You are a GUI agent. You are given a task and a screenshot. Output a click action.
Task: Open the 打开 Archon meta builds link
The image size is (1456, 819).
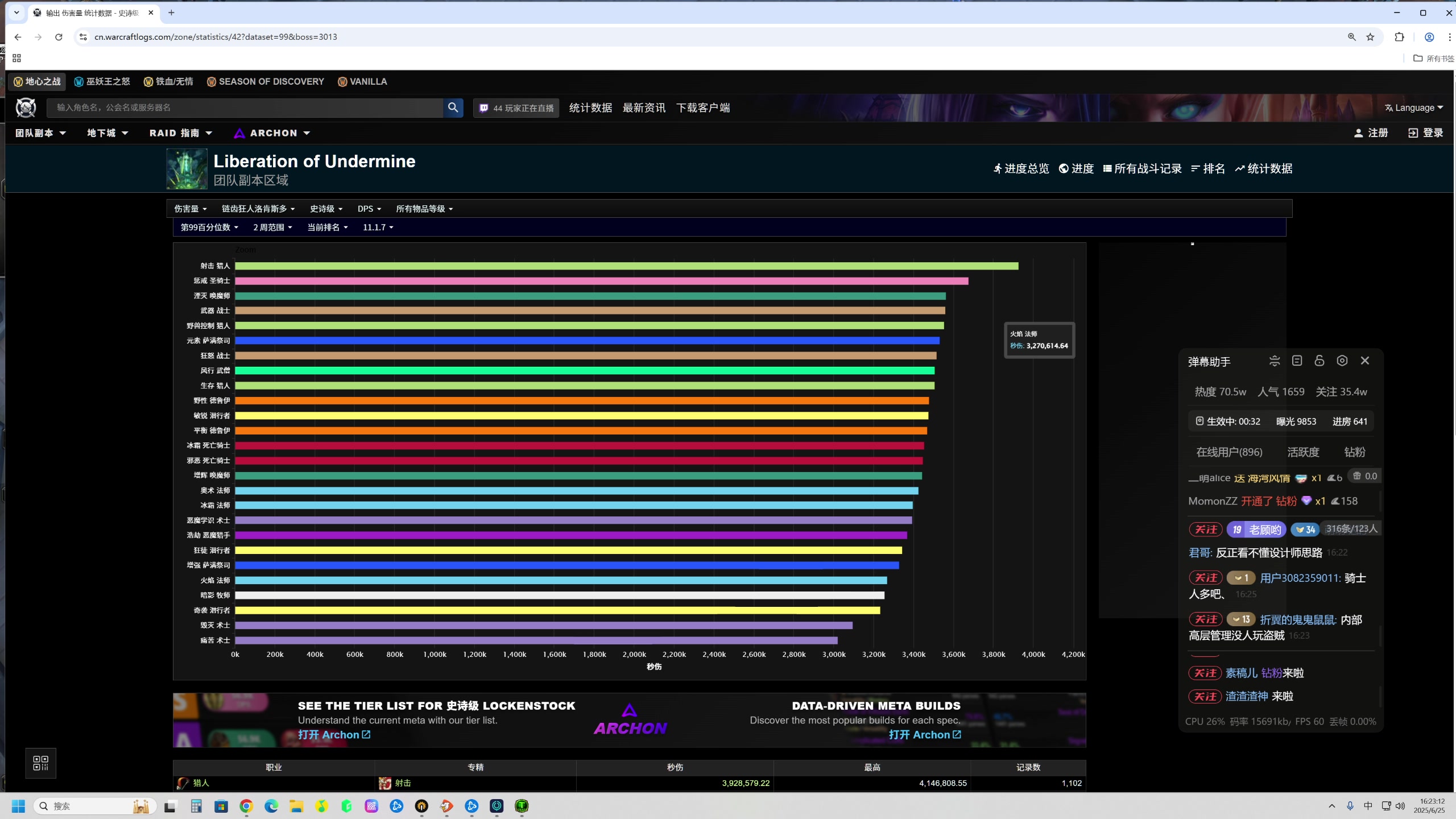[925, 735]
